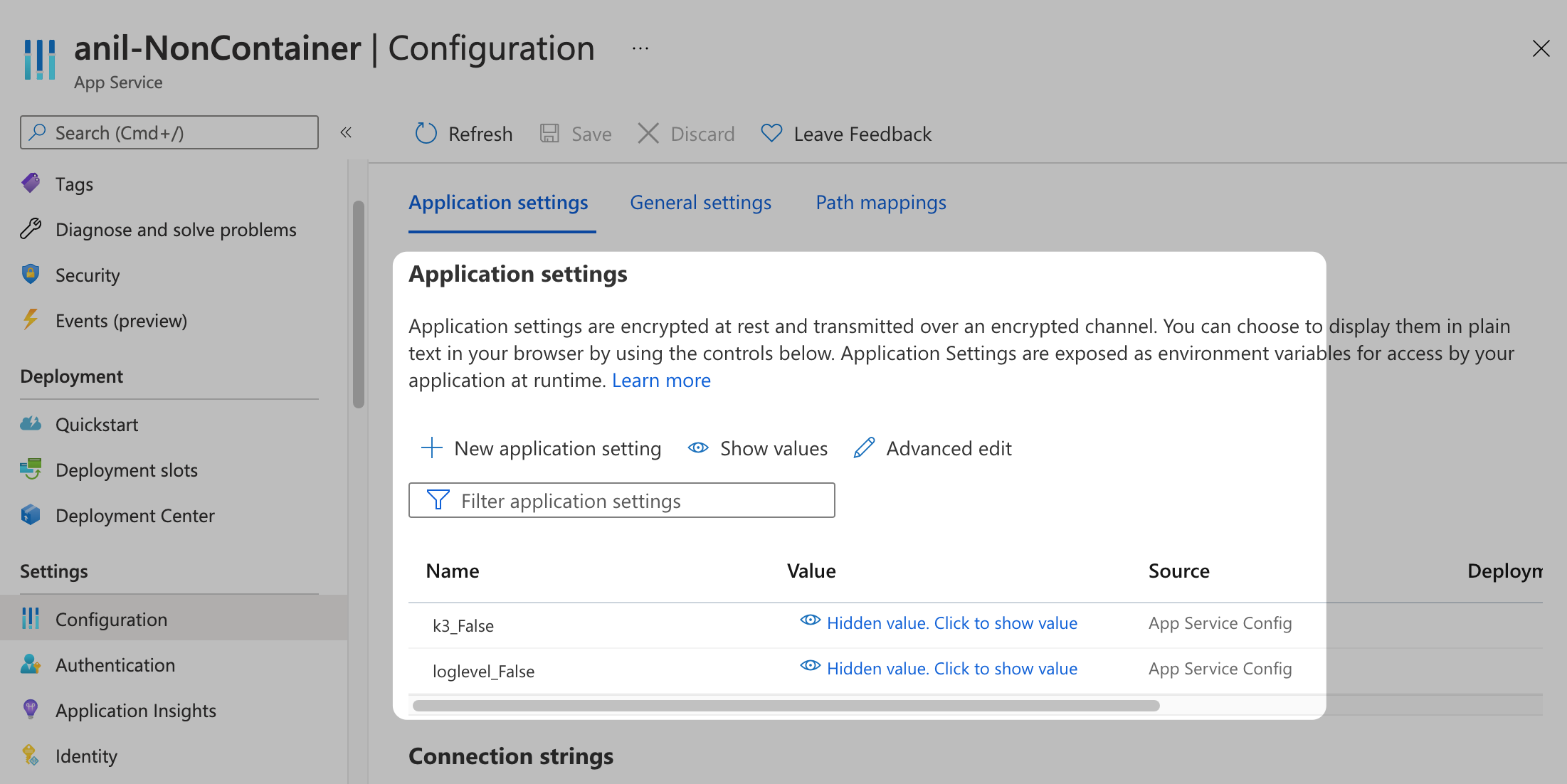Click the Identity key icon
This screenshot has height=784, width=1567.
[x=31, y=756]
